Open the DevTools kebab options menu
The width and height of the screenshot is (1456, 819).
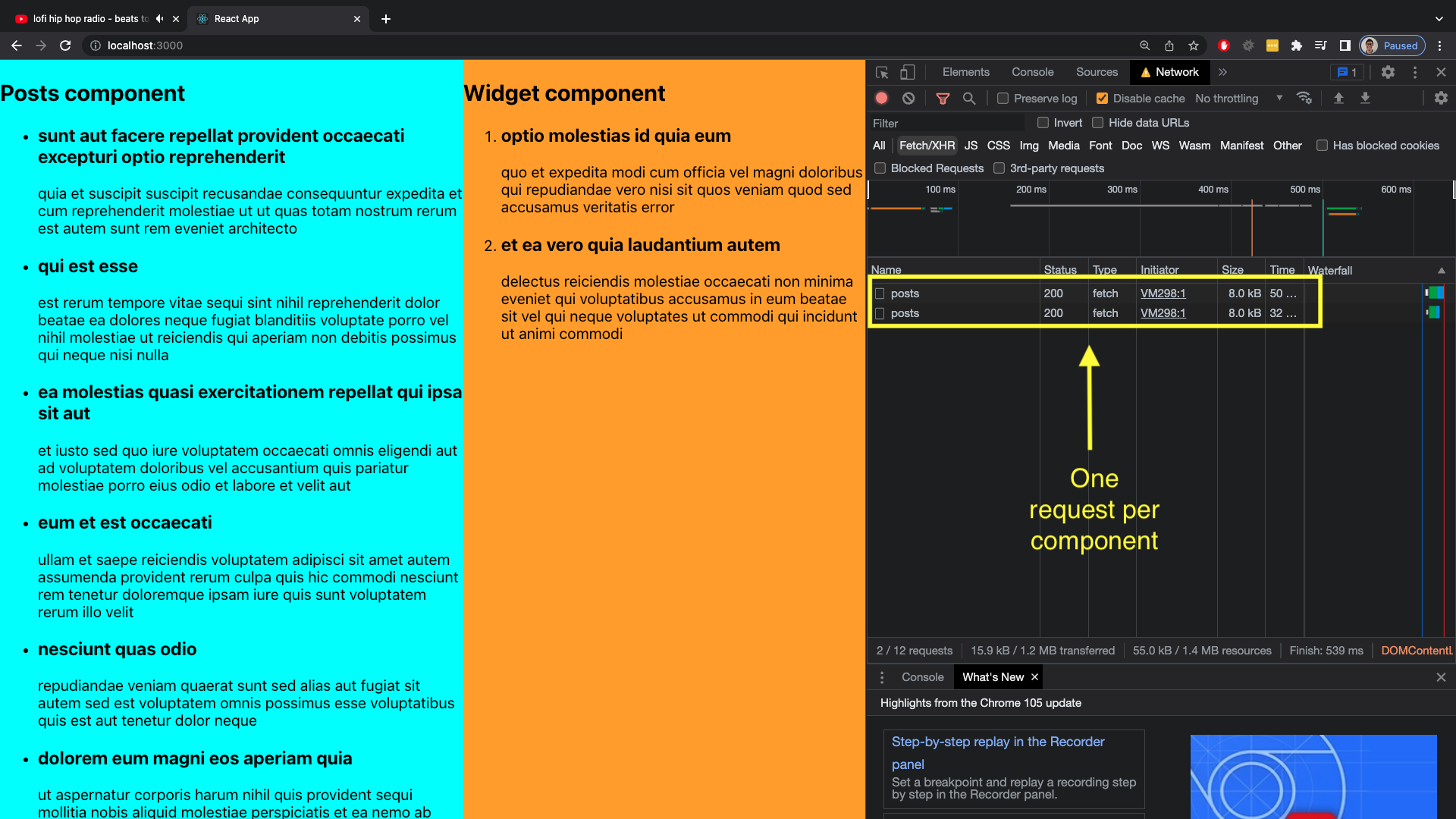click(1415, 72)
